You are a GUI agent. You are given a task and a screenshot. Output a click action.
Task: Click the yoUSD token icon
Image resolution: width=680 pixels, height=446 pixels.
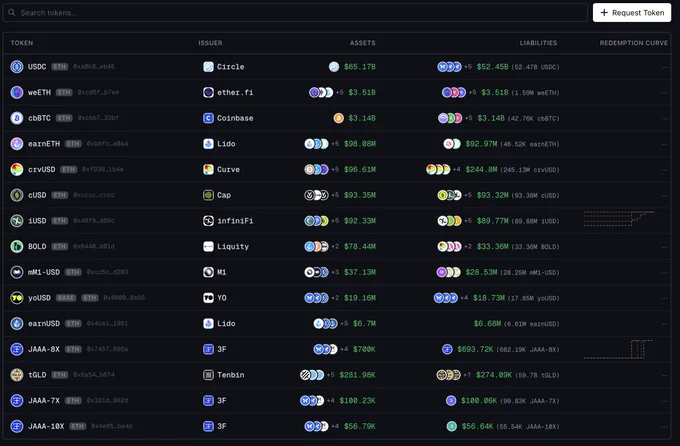(x=17, y=298)
